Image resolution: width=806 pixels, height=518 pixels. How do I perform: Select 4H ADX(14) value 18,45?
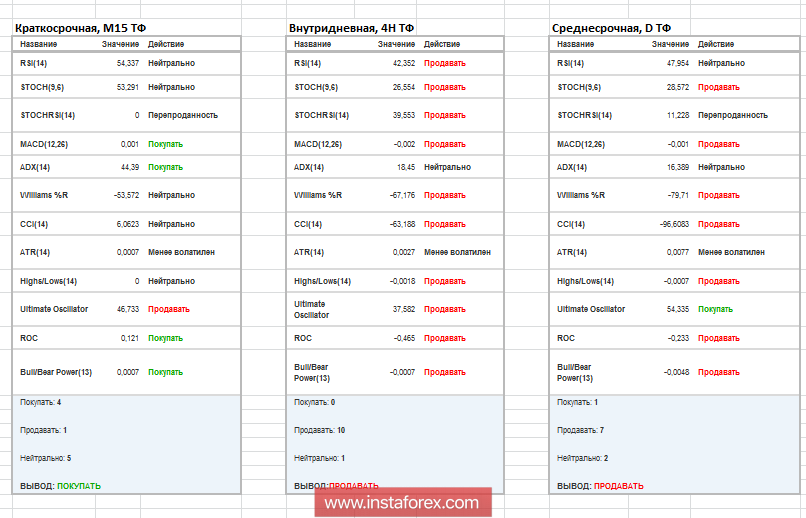(x=406, y=167)
